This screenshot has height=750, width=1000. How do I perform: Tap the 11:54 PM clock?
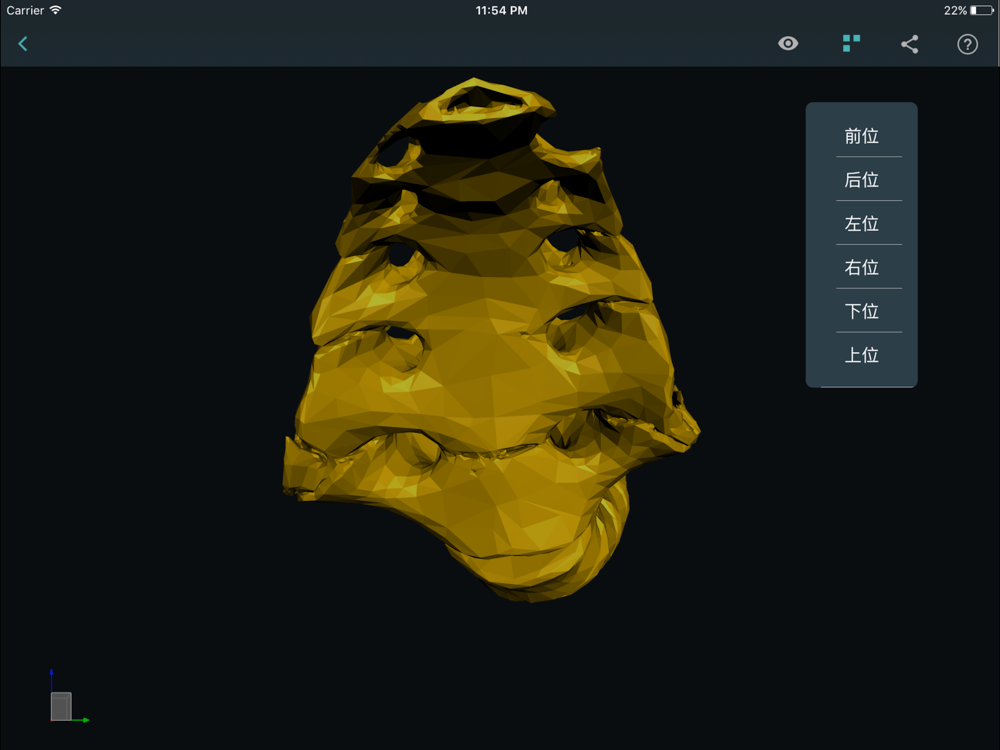(x=501, y=11)
